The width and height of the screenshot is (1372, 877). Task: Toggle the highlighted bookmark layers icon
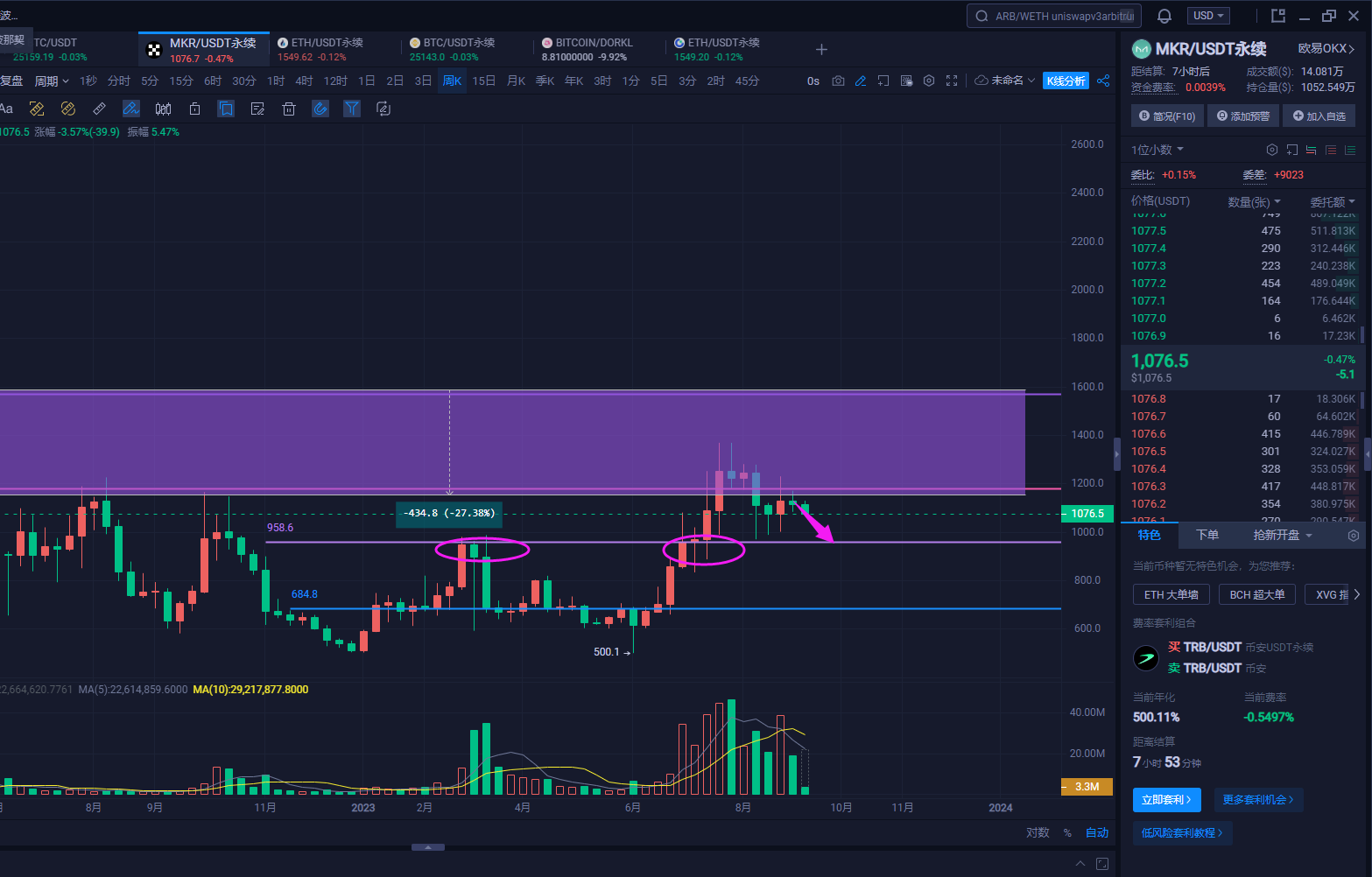click(x=226, y=109)
